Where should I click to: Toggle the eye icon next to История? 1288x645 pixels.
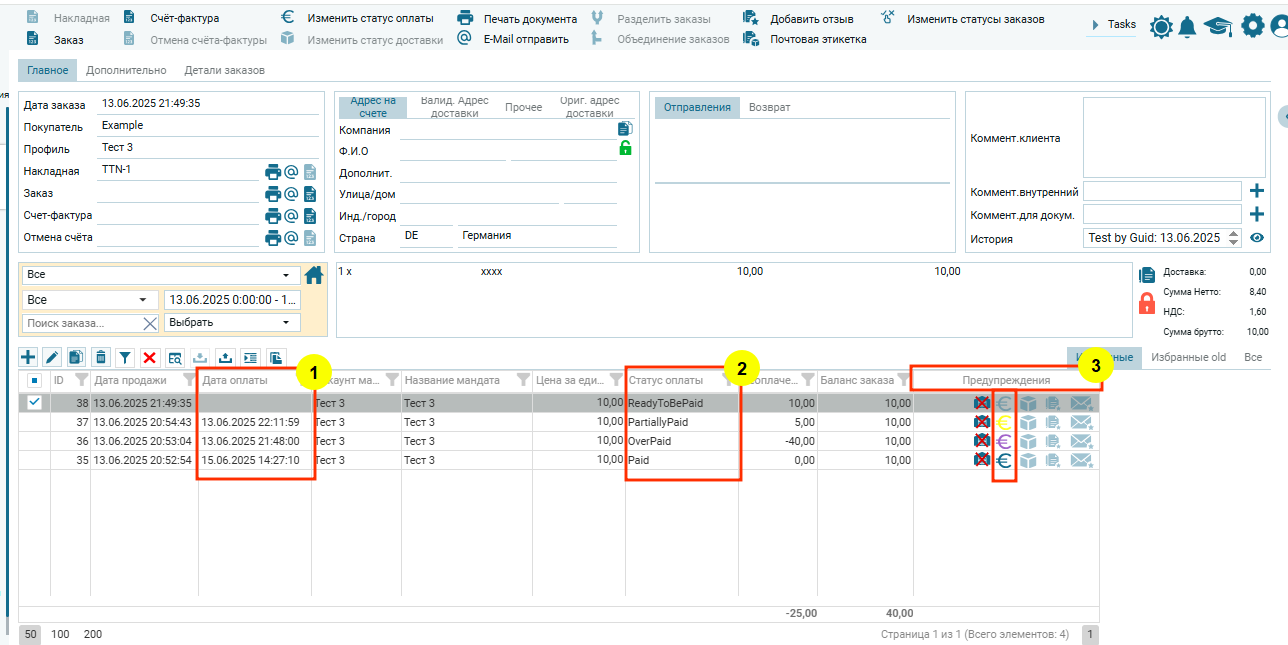tap(1257, 238)
